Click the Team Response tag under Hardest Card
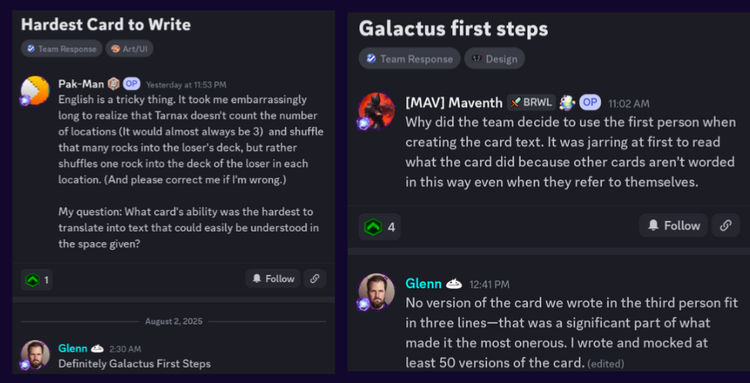Screen dimensions: 750x383 coord(62,49)
